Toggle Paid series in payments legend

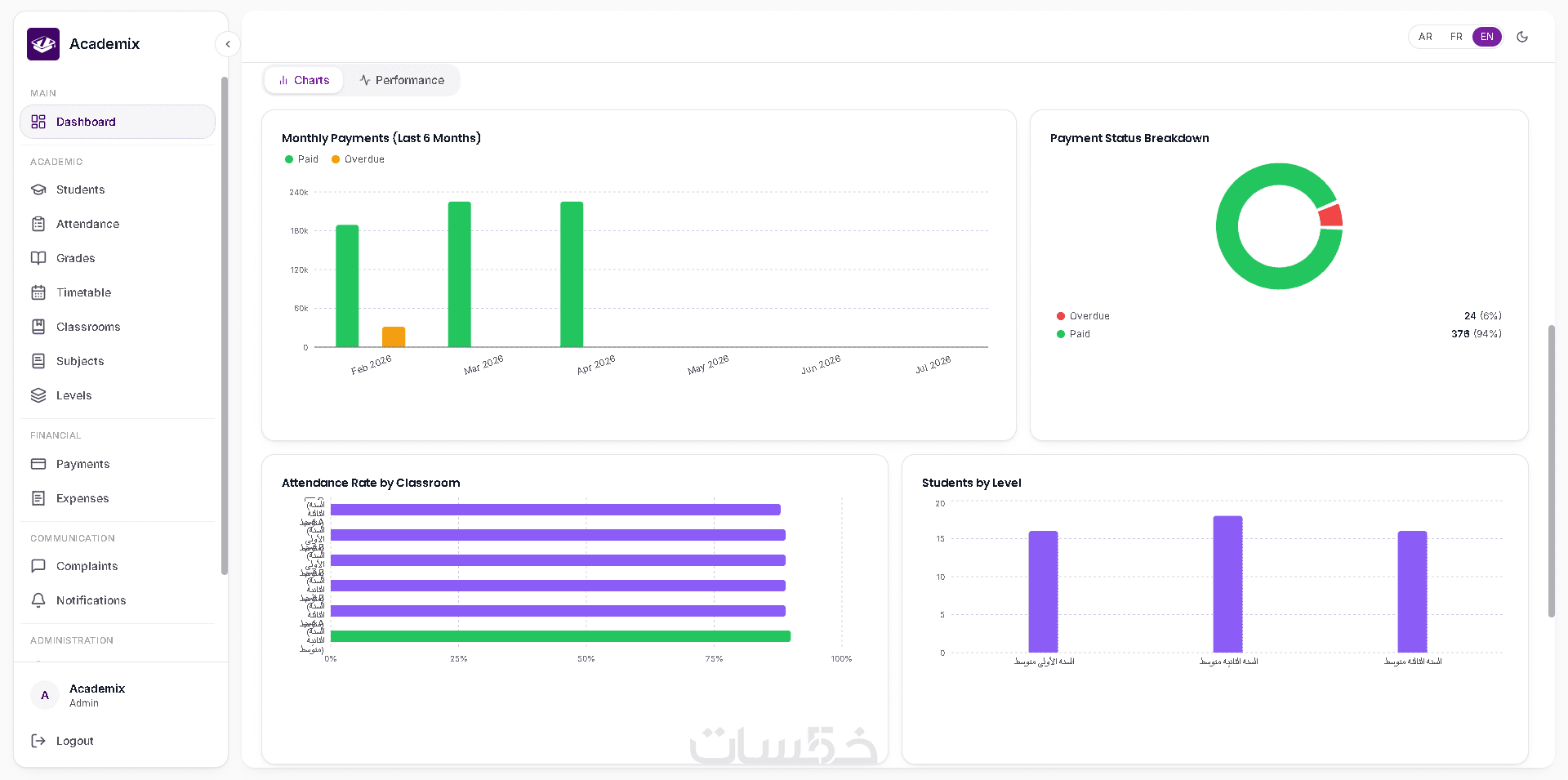click(301, 159)
